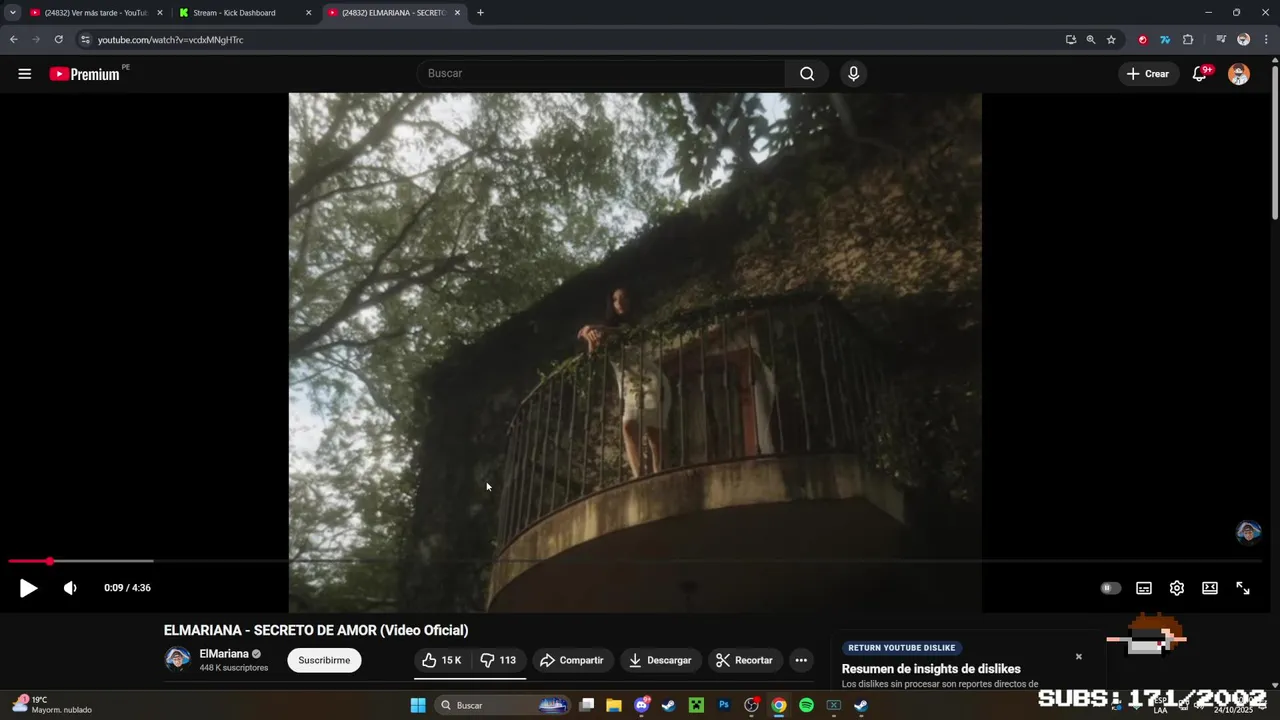Click the search magnifier button
Screen dimensions: 1280x720
[x=807, y=74]
